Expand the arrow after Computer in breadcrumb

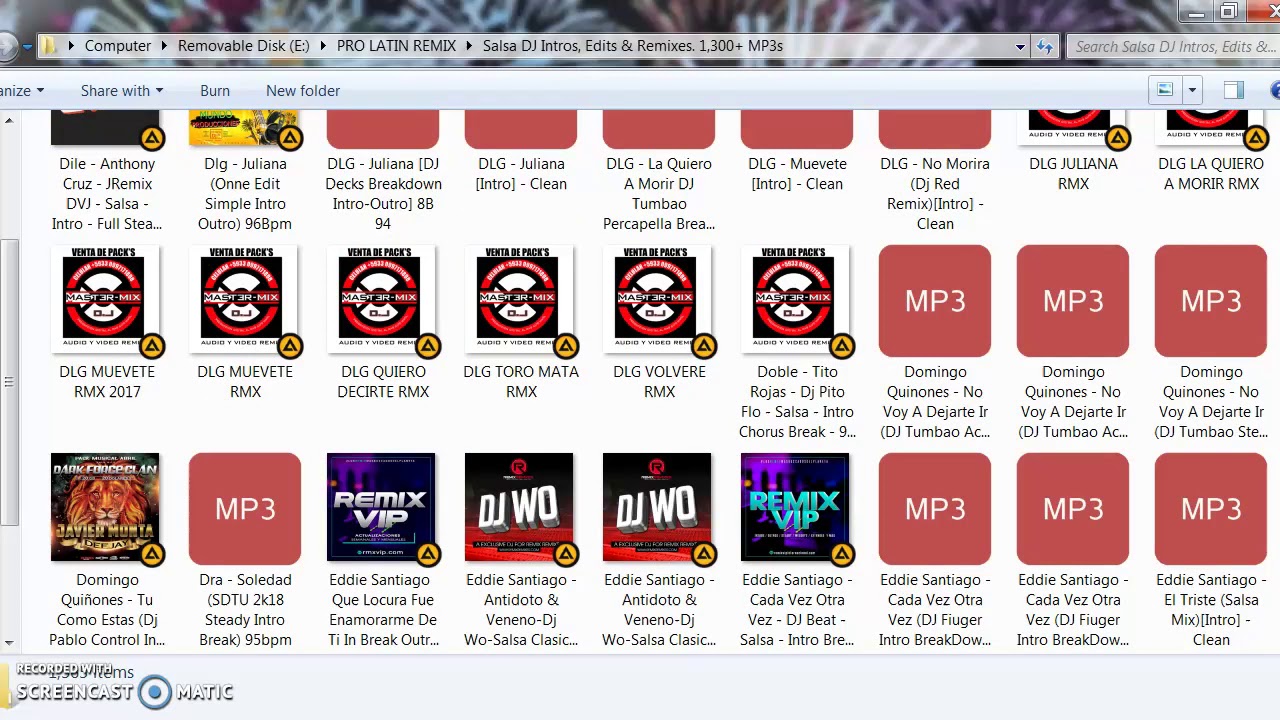164,46
